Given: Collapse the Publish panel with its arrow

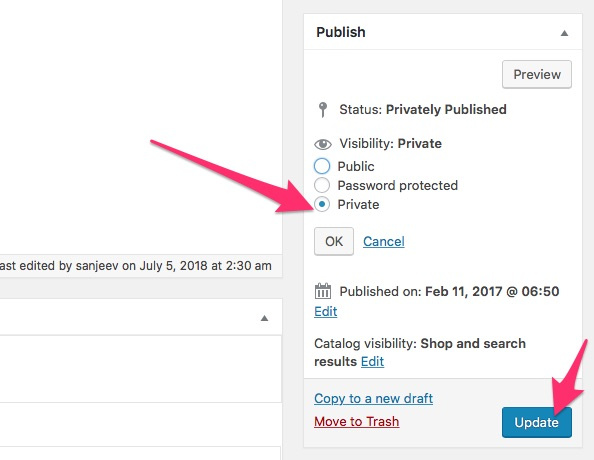Looking at the screenshot, I should 564,33.
